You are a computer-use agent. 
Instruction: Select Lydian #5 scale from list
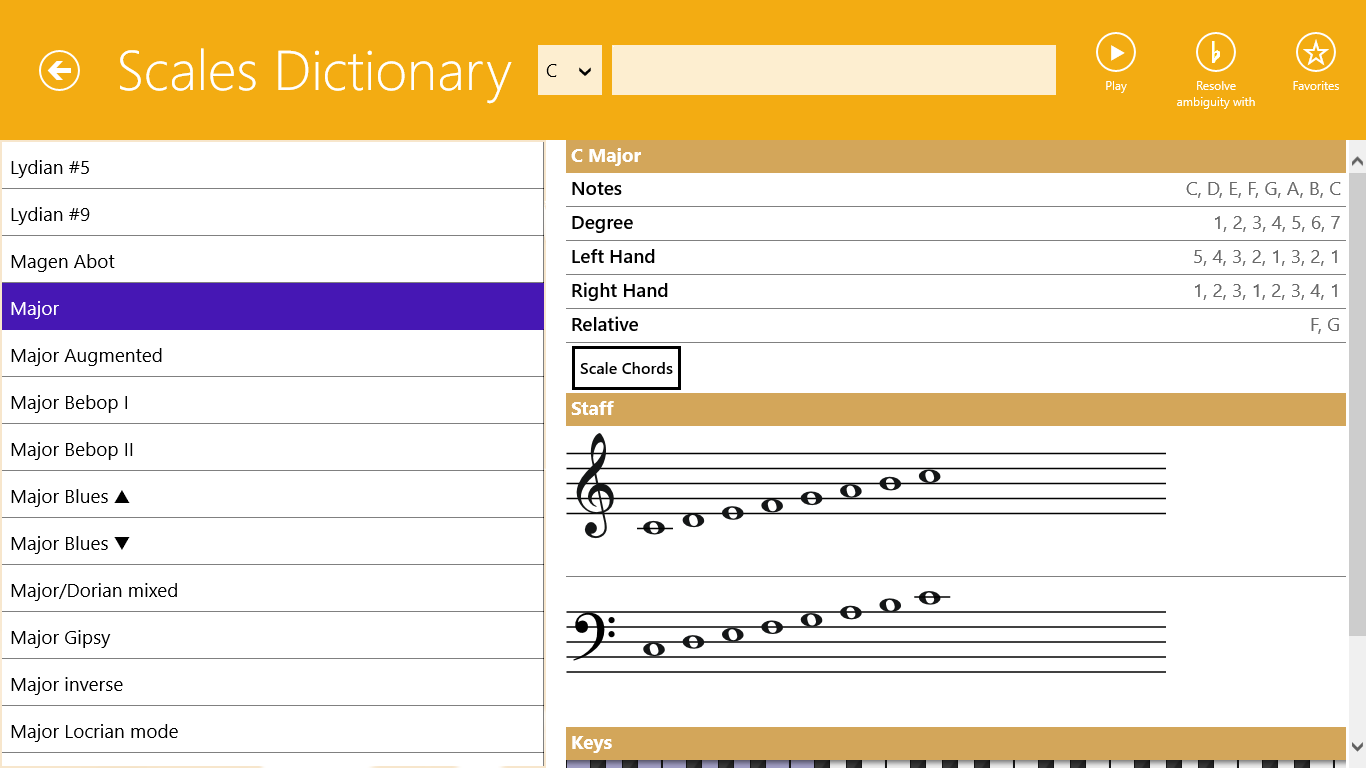[x=272, y=167]
